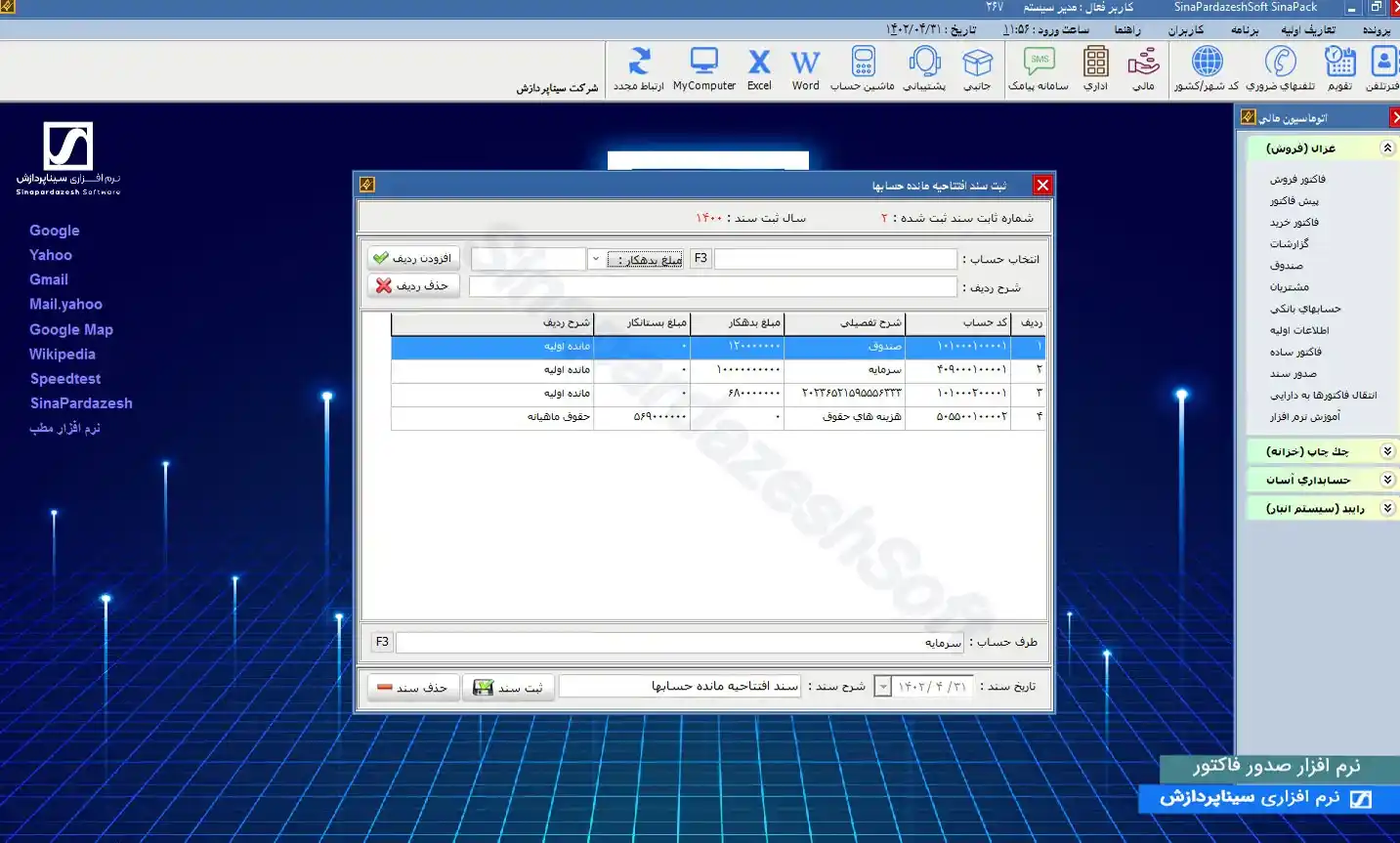Expand the چك چاپ (خزانه) section

click(1386, 450)
